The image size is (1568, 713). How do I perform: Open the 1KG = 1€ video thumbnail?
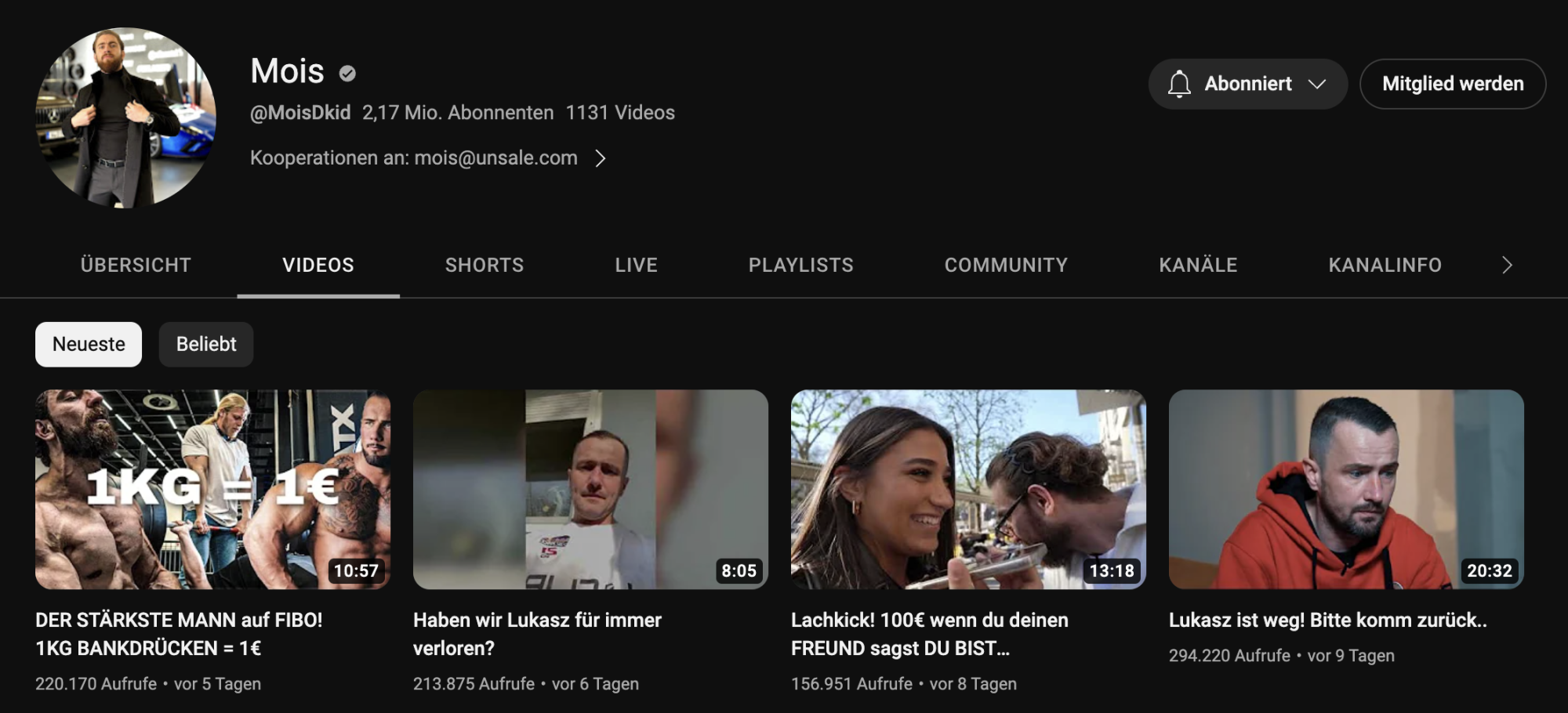click(212, 489)
